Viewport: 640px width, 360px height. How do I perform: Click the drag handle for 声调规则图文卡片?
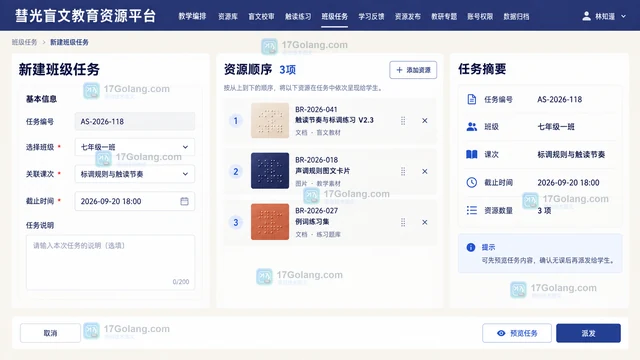point(403,171)
